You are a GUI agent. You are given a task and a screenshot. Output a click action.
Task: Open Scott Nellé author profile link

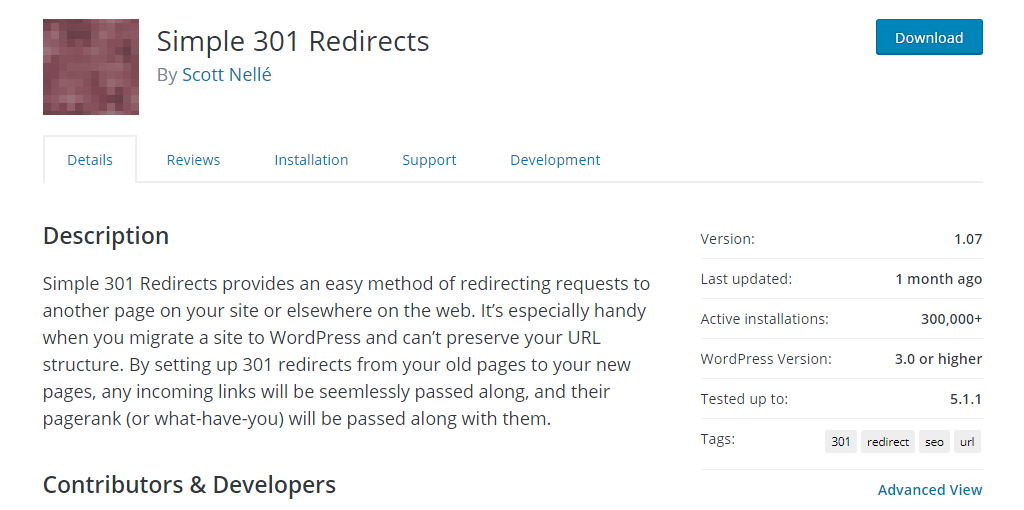pos(226,75)
